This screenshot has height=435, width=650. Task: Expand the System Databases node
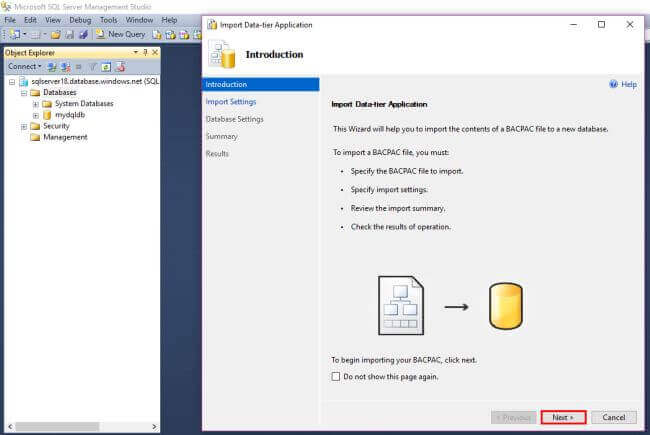point(36,104)
